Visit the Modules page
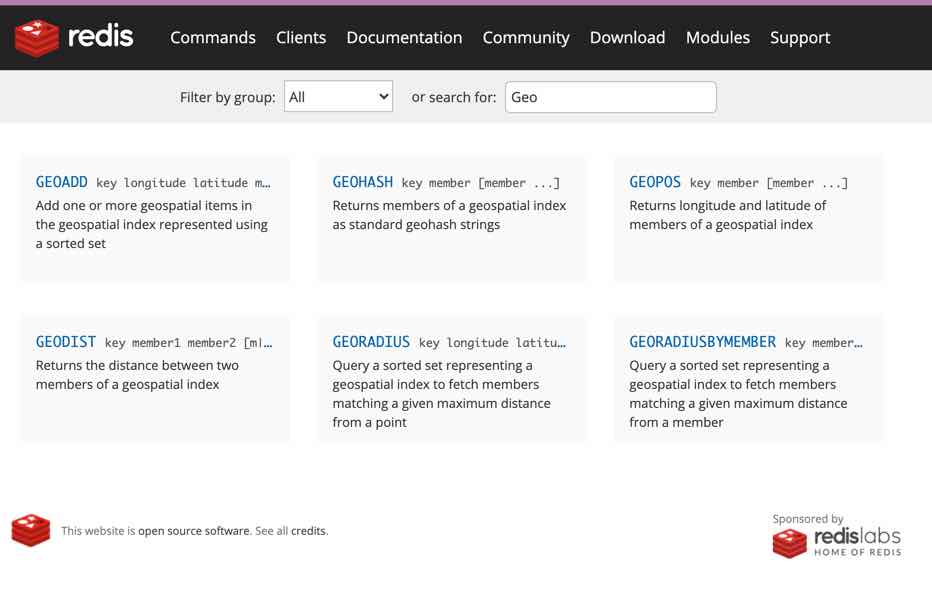This screenshot has height=591, width=932. (717, 38)
